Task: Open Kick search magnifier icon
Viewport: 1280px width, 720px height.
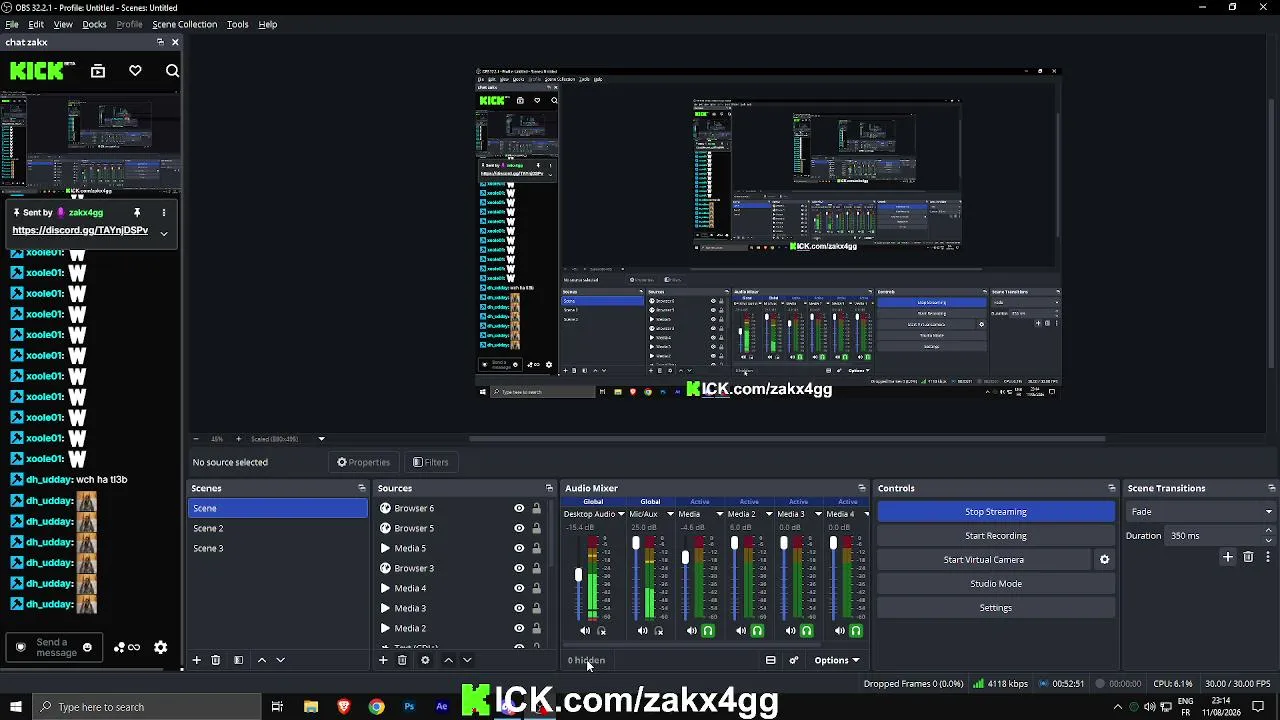Action: tap(172, 71)
